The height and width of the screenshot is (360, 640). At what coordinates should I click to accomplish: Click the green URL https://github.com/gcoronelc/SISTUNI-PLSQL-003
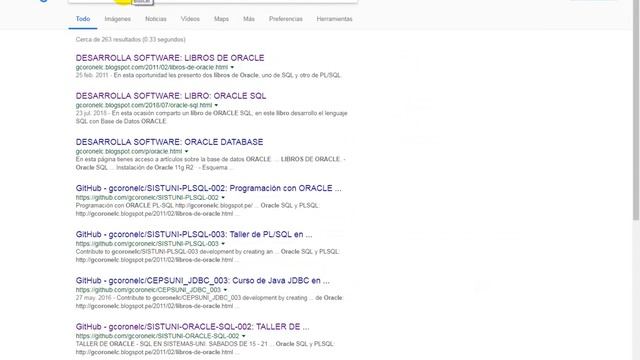point(147,243)
